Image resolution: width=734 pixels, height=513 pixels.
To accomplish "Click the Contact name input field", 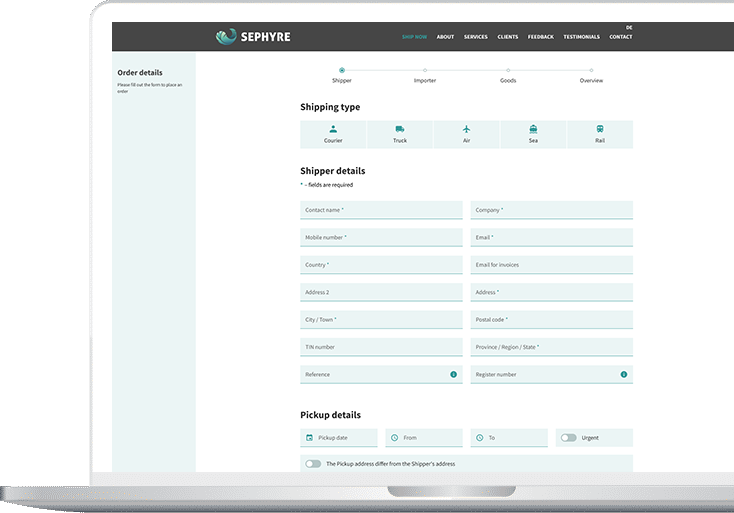I will click(381, 210).
